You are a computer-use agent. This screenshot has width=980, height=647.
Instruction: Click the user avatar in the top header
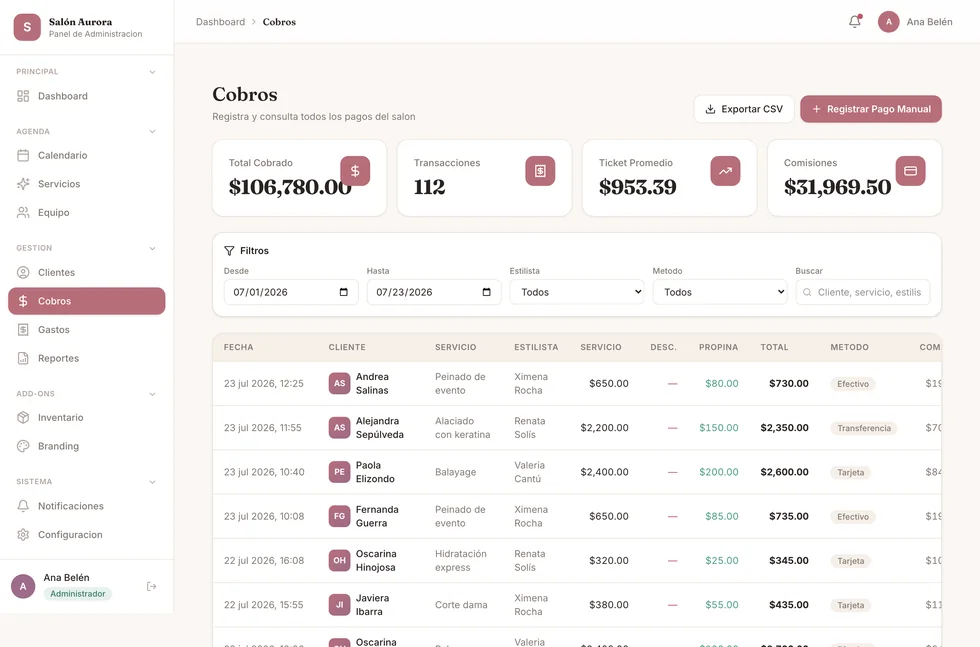[x=888, y=22]
